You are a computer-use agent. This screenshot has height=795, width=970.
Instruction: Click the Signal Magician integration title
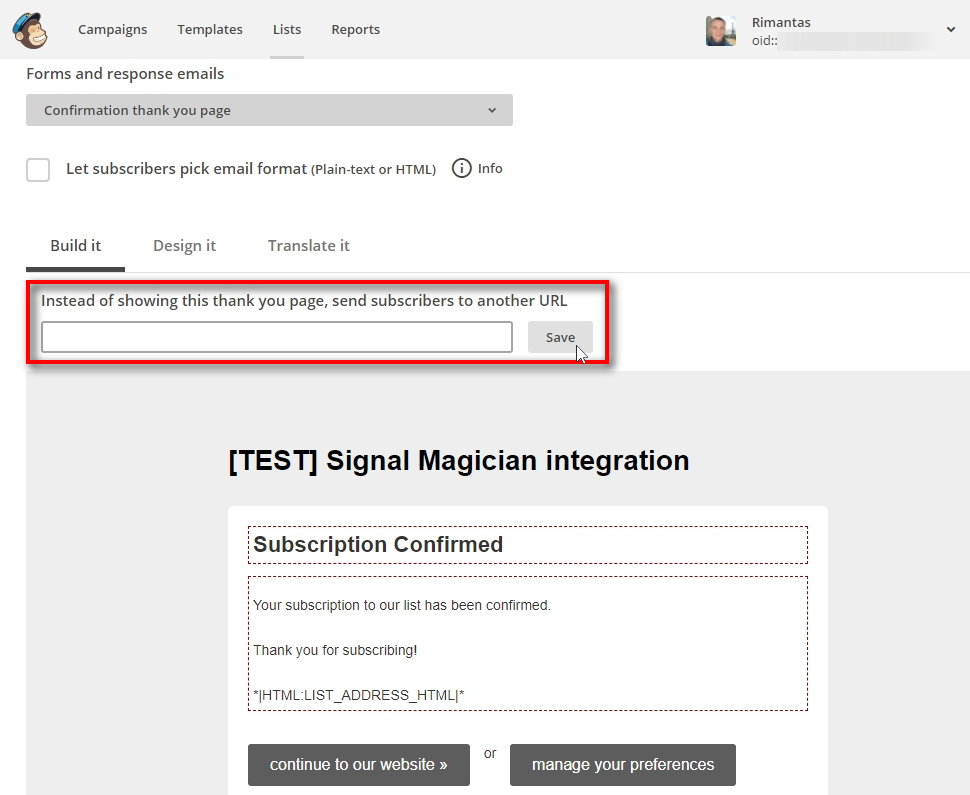click(459, 461)
